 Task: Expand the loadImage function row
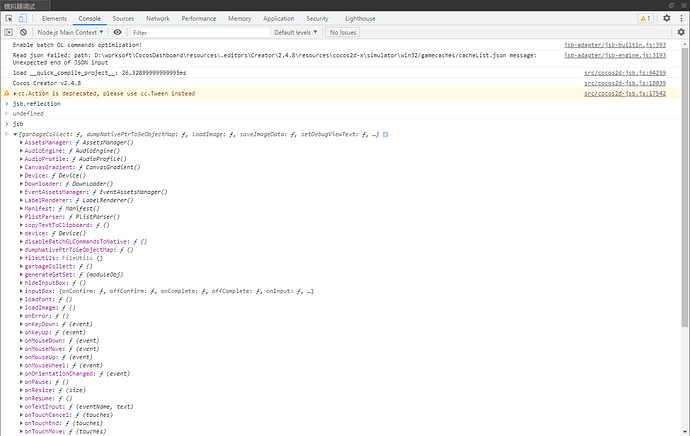point(21,308)
